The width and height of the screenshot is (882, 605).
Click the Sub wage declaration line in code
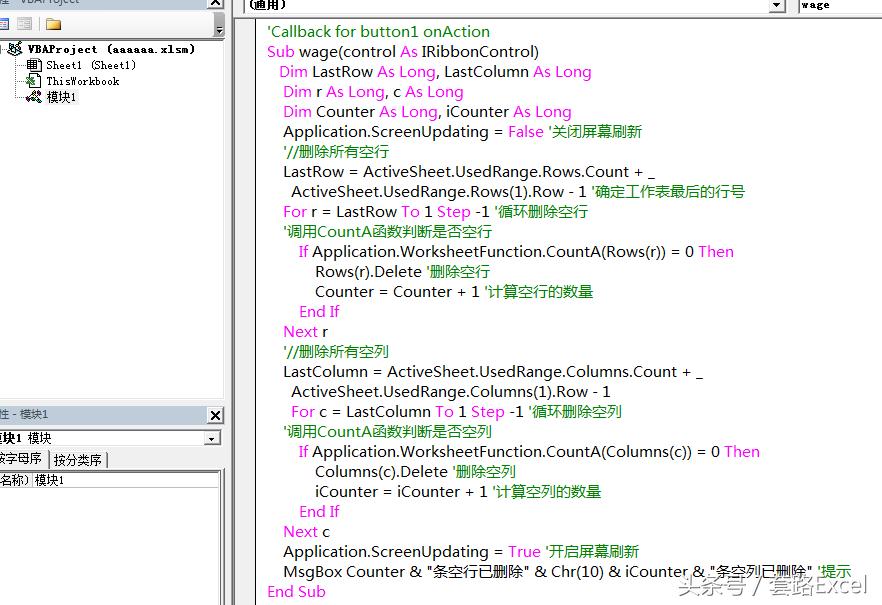tap(402, 52)
